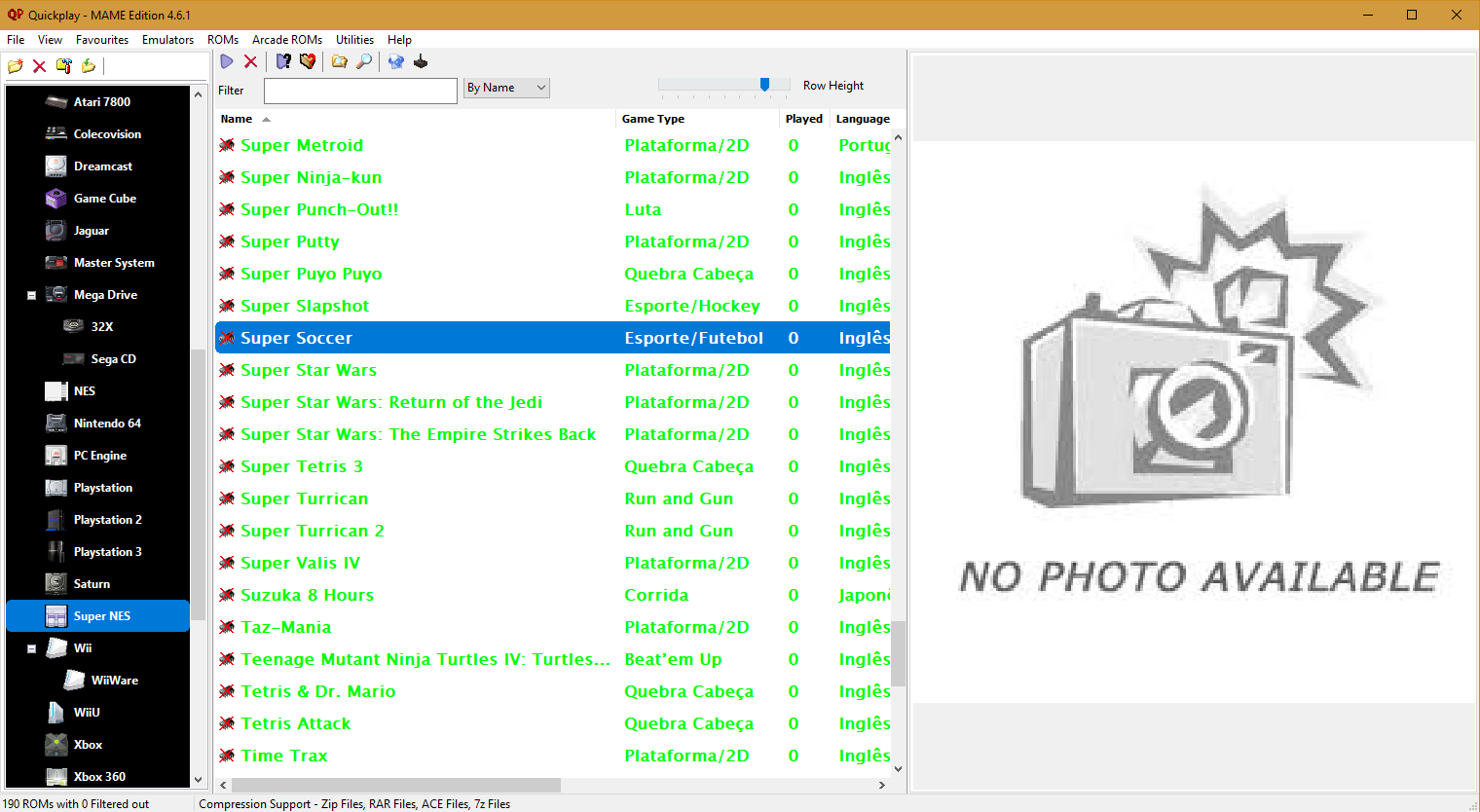Select the Saturn console icon
Viewport: 1480px width, 812px height.
(56, 583)
